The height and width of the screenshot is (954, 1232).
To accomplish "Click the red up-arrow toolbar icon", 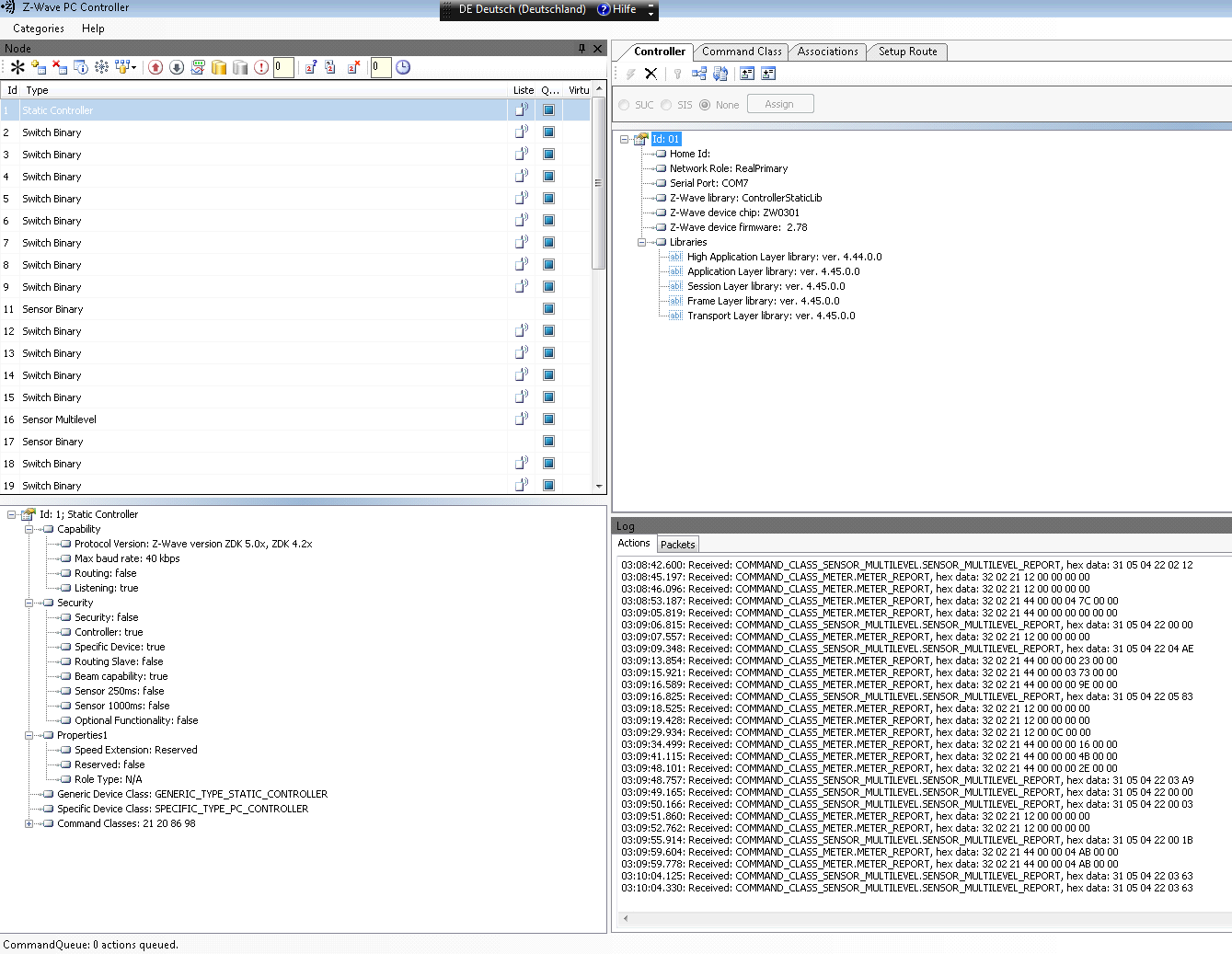I will (155, 67).
